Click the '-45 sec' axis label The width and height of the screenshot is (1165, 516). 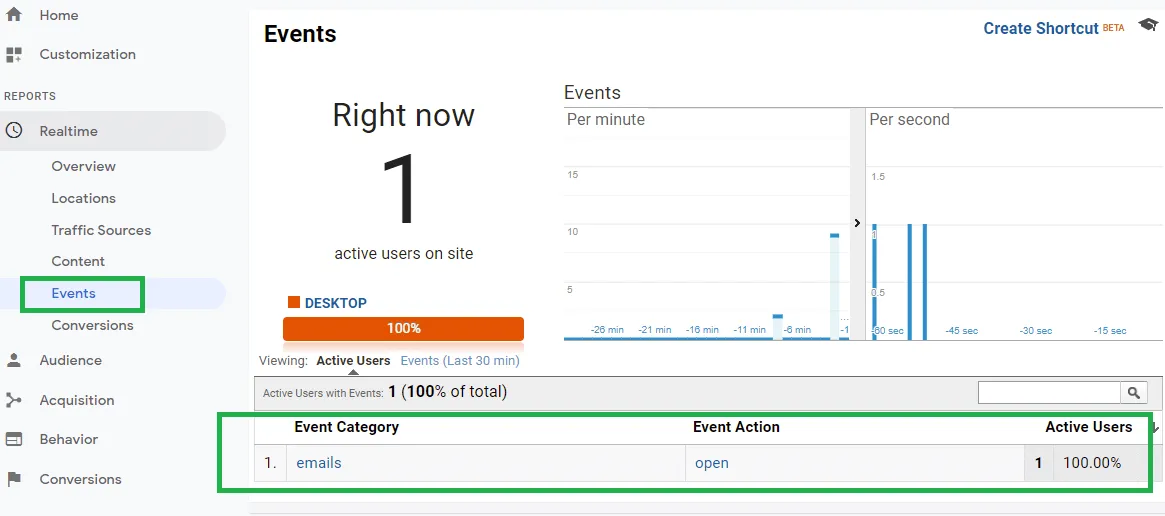[961, 330]
